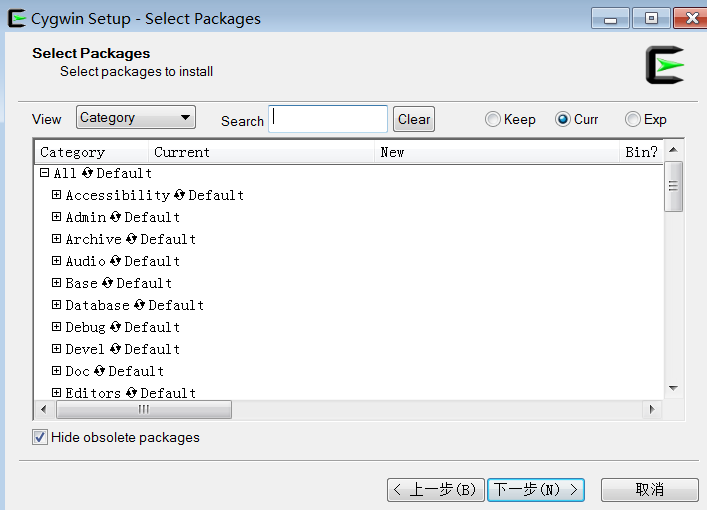The image size is (707, 510).
Task: Click the cycle icon beside All
Action: point(87,173)
